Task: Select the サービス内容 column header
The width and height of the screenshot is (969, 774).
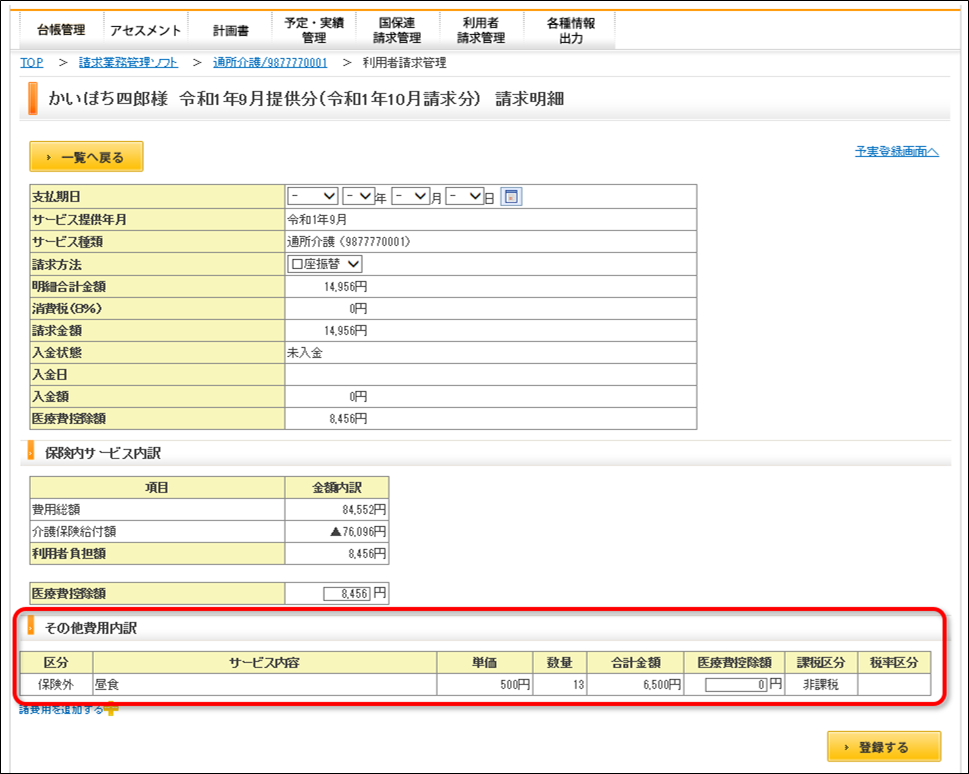Action: point(264,662)
